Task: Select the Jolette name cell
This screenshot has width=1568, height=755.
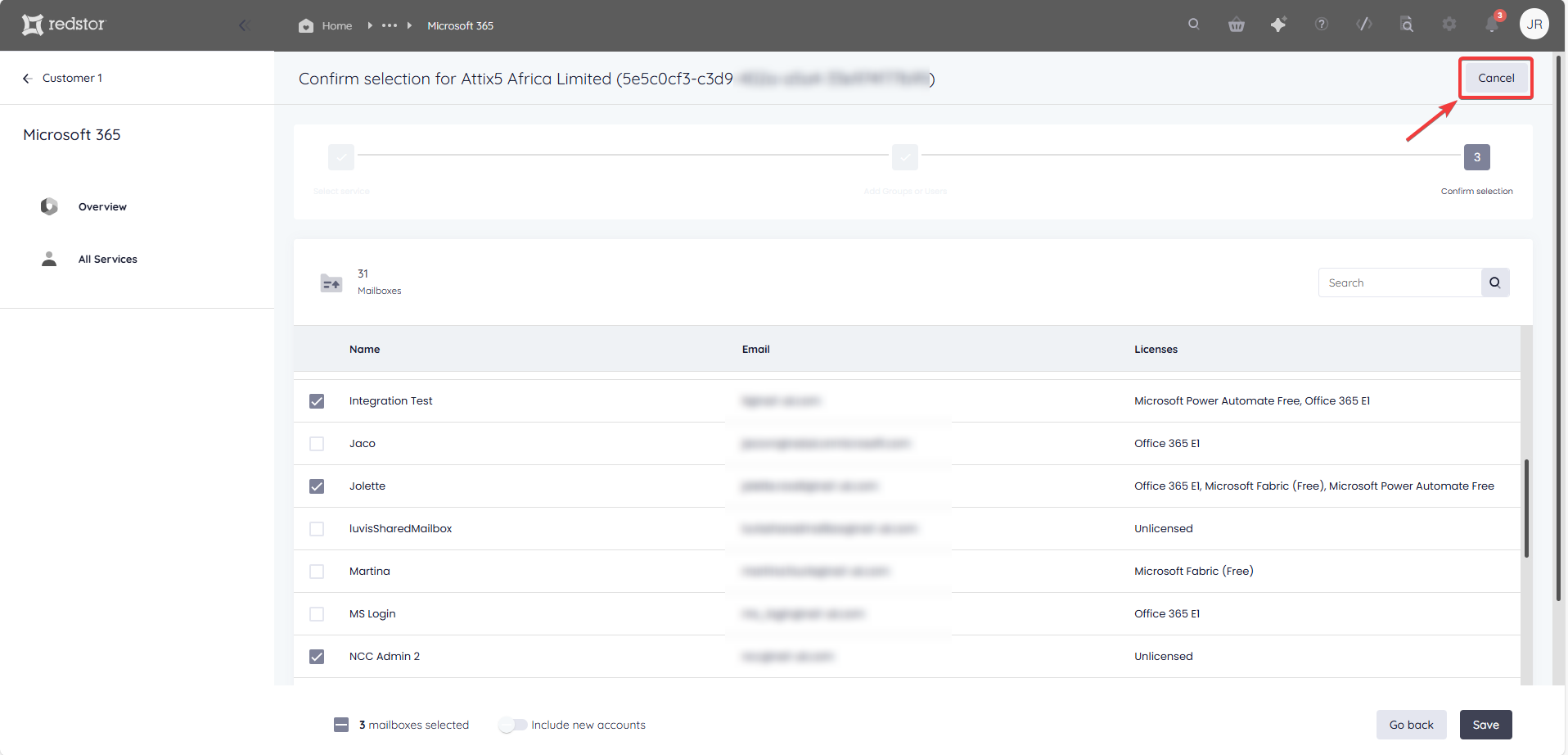Action: coord(367,486)
